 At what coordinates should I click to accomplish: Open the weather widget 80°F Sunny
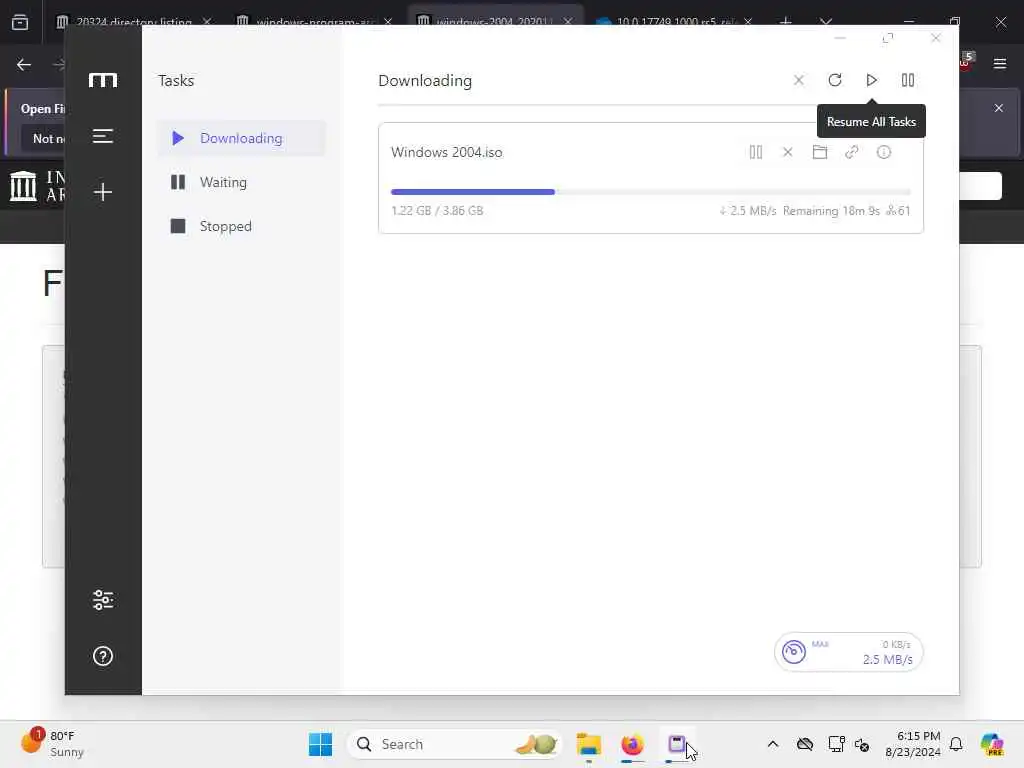tap(52, 744)
